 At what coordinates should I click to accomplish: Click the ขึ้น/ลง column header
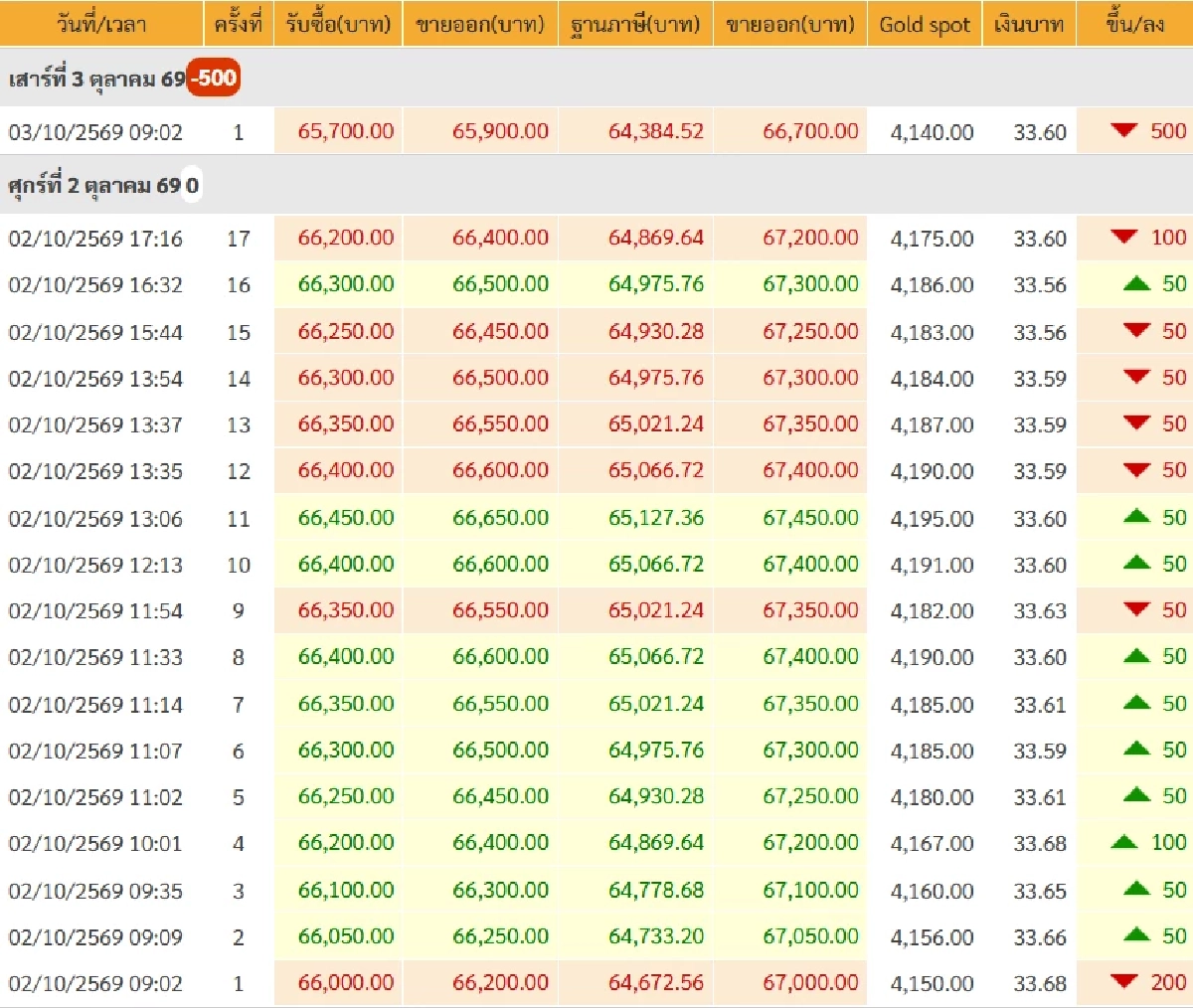tap(1135, 23)
